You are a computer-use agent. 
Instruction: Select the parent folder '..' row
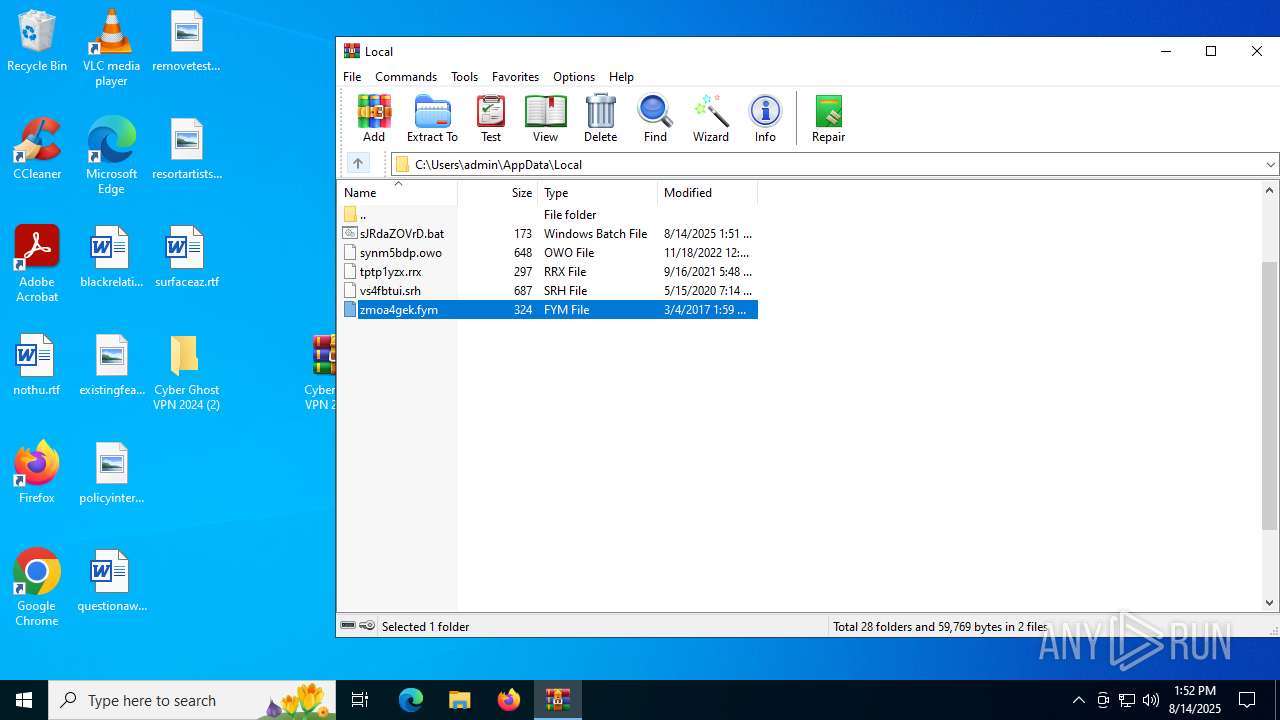[x=548, y=214]
